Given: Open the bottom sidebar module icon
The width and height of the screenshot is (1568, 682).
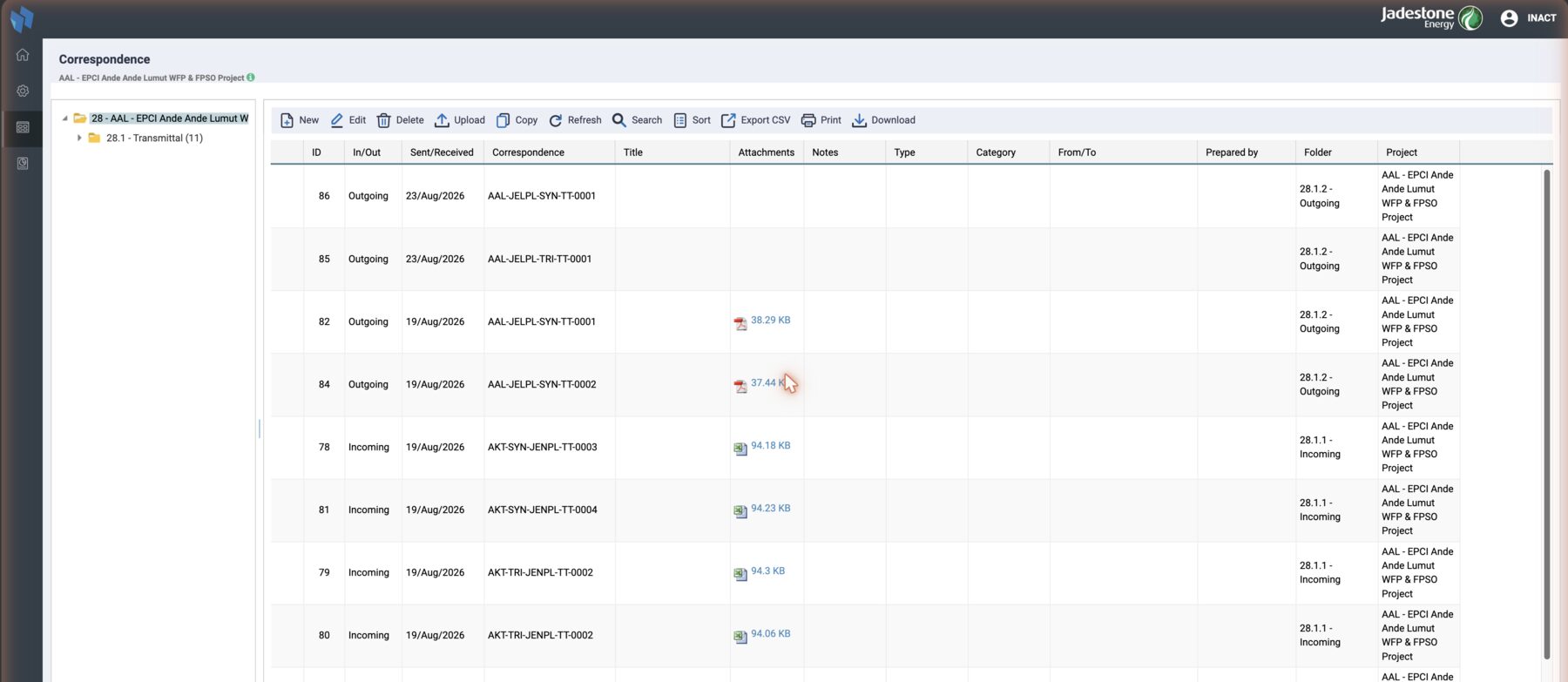Looking at the screenshot, I should (x=23, y=163).
